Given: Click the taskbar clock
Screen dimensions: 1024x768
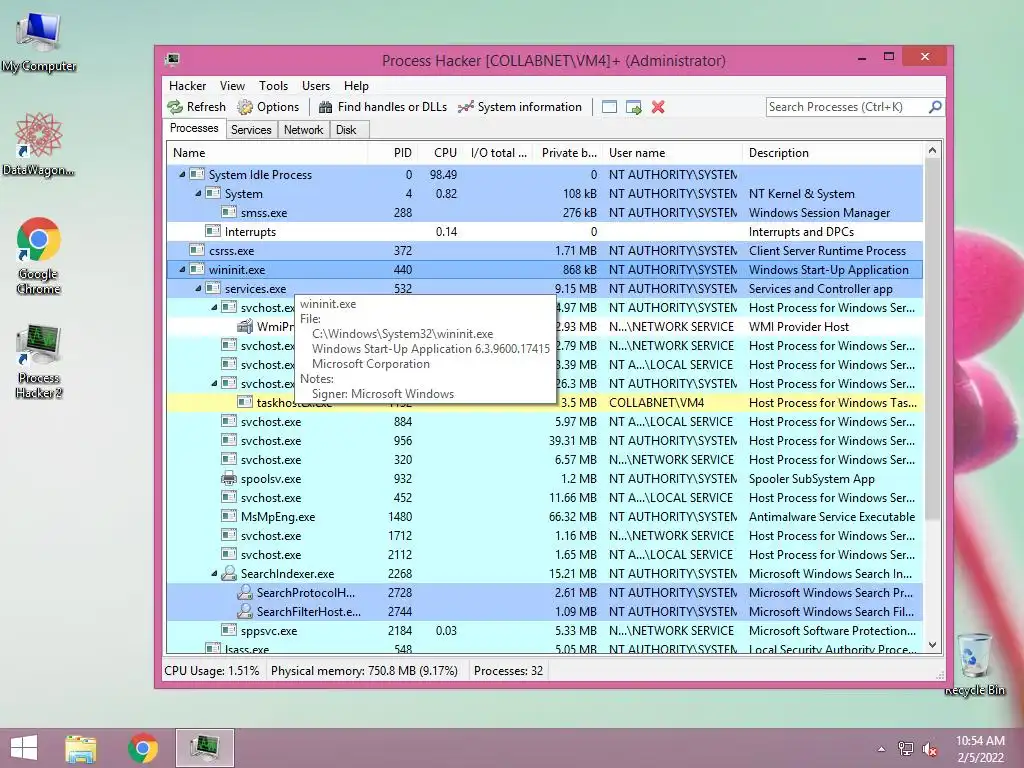Looking at the screenshot, I should pos(980,749).
